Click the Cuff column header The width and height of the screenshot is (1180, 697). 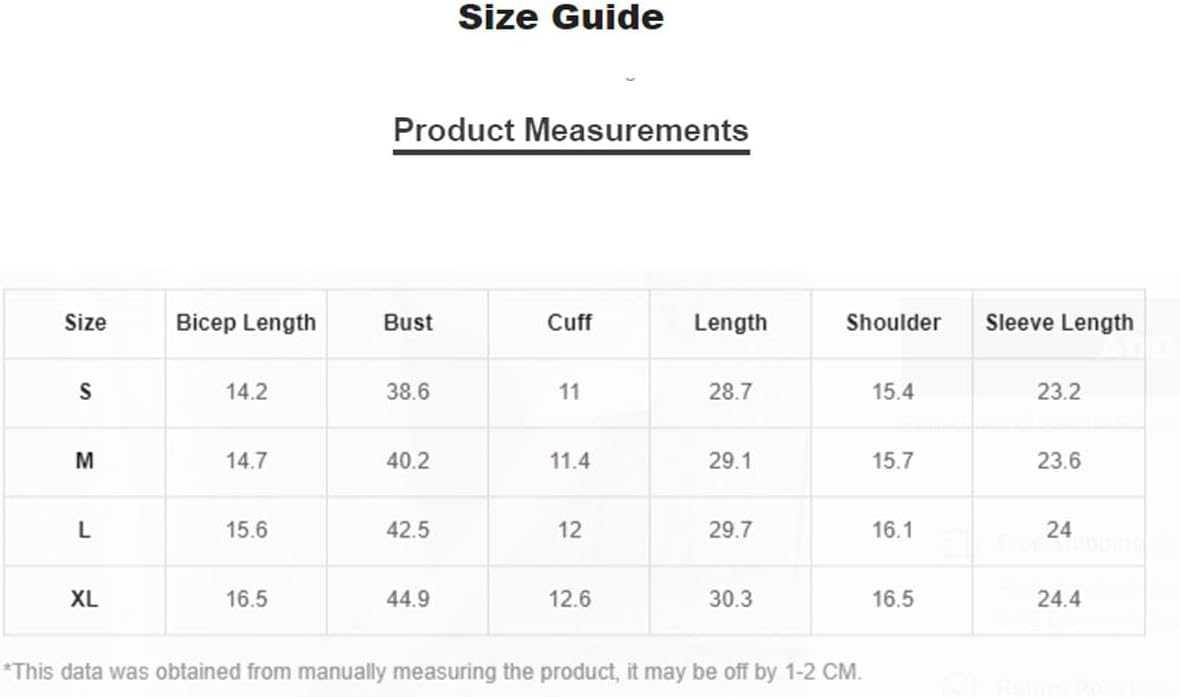pyautogui.click(x=569, y=323)
